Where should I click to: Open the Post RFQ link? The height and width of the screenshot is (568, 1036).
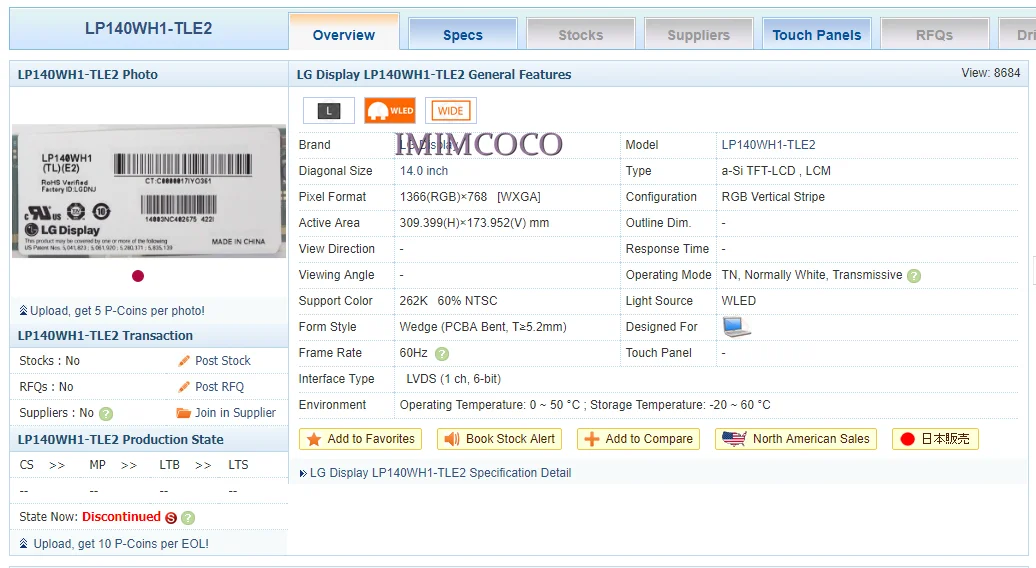(219, 387)
